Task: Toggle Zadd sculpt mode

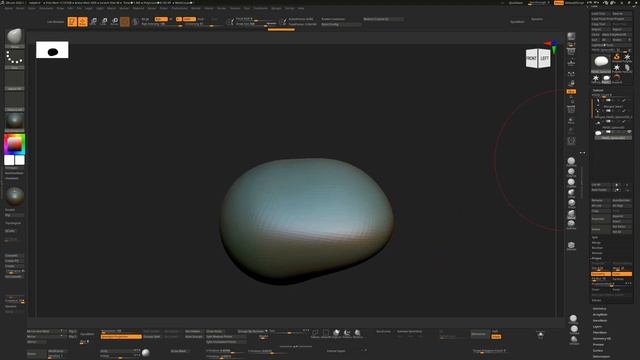Action: pyautogui.click(x=189, y=19)
